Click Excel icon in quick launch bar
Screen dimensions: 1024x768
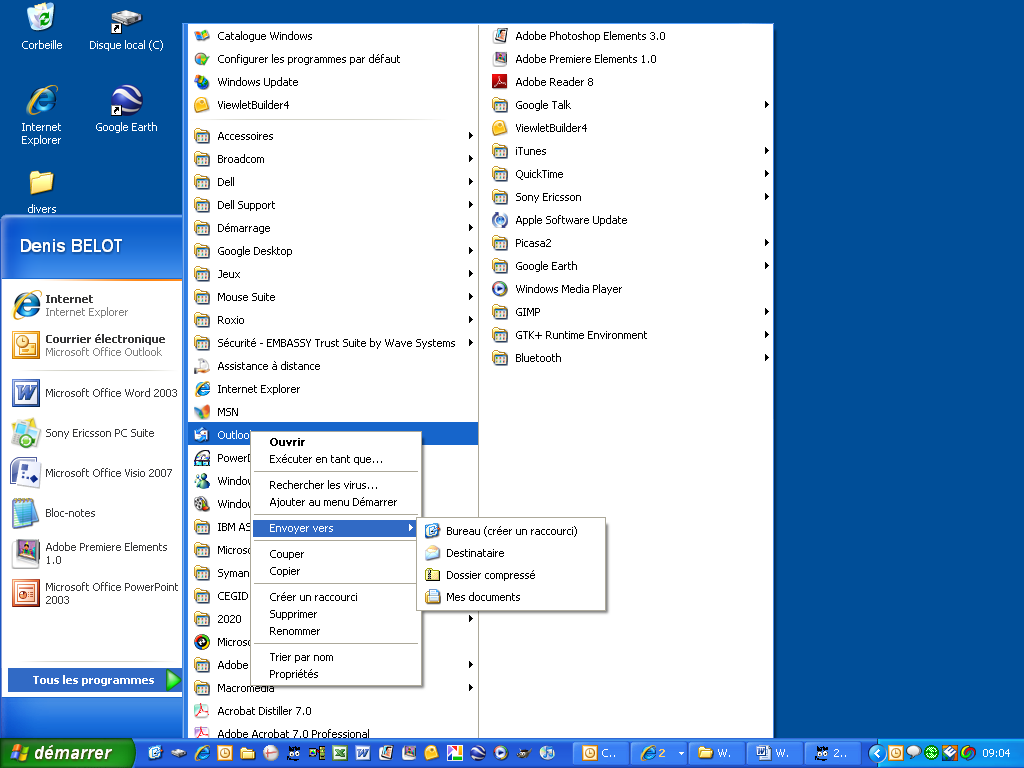pyautogui.click(x=340, y=753)
